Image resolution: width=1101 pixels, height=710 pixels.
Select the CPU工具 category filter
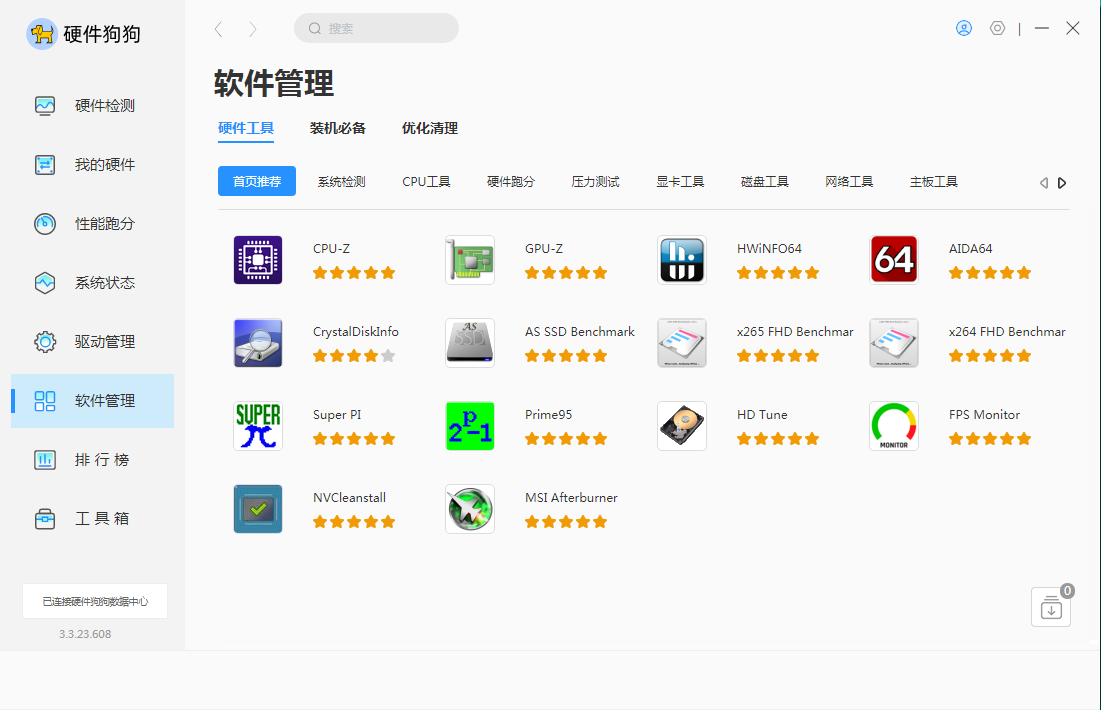[426, 181]
